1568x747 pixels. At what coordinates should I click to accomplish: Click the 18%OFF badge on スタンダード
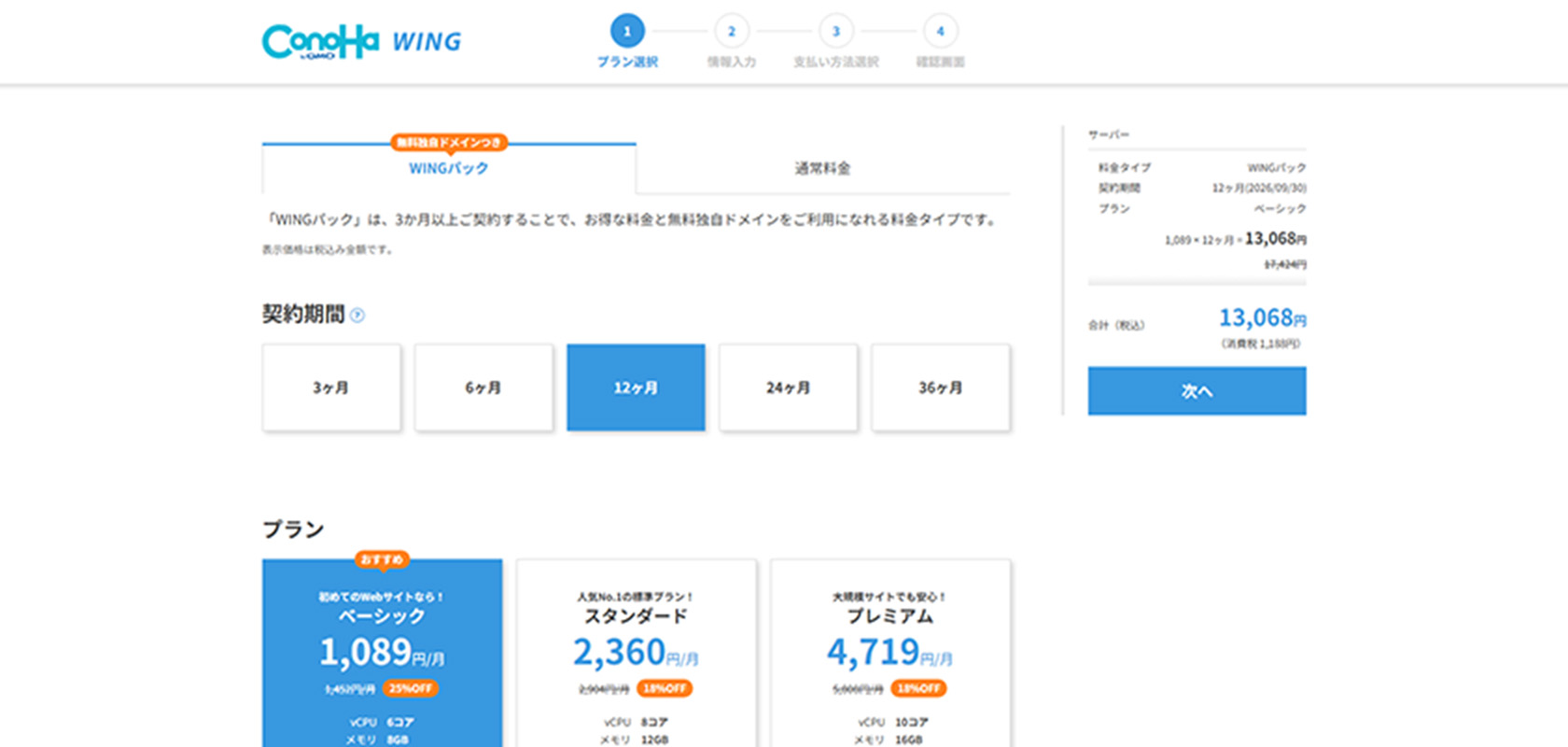pyautogui.click(x=665, y=688)
